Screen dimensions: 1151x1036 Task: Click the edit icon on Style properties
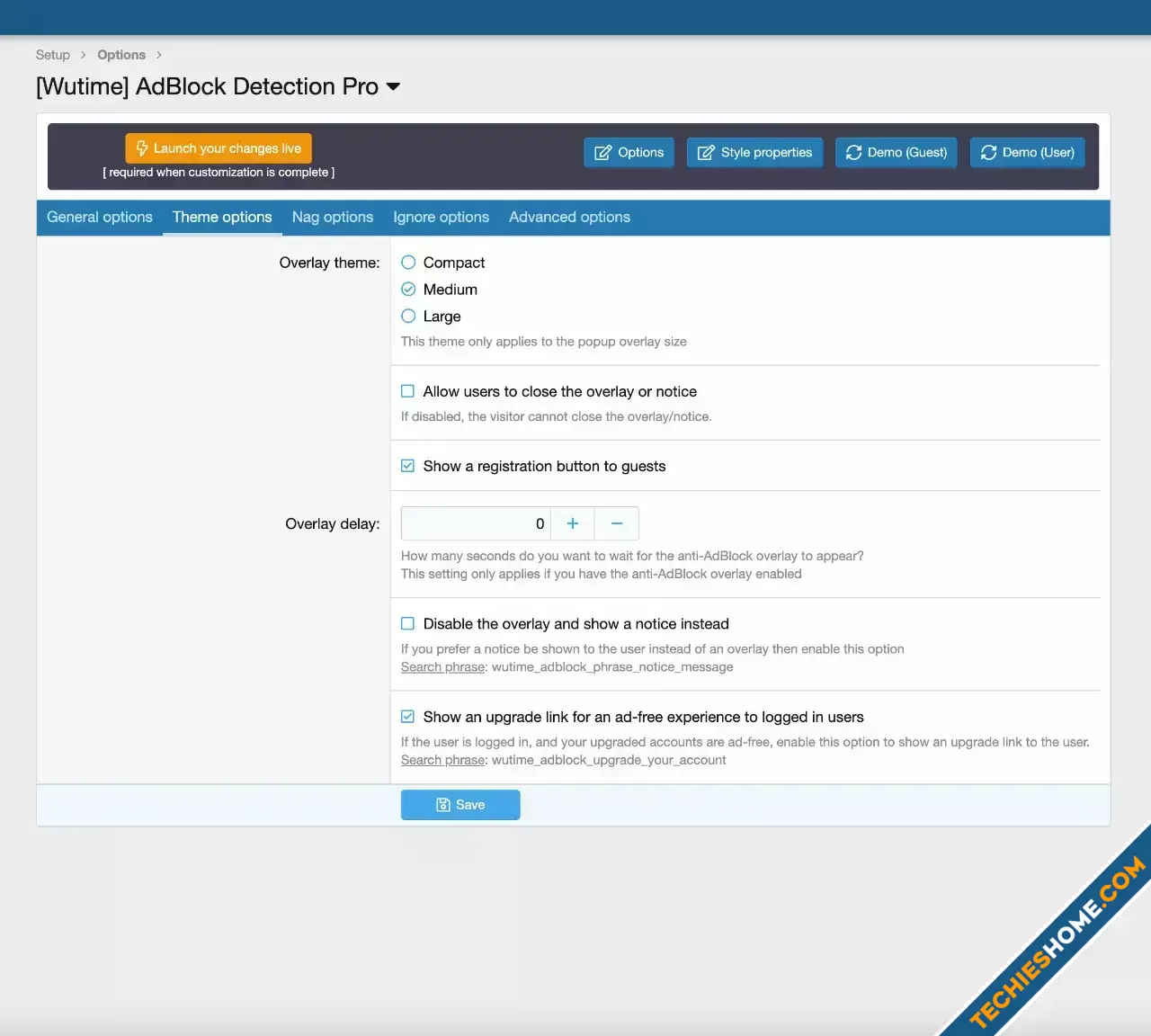(x=707, y=153)
